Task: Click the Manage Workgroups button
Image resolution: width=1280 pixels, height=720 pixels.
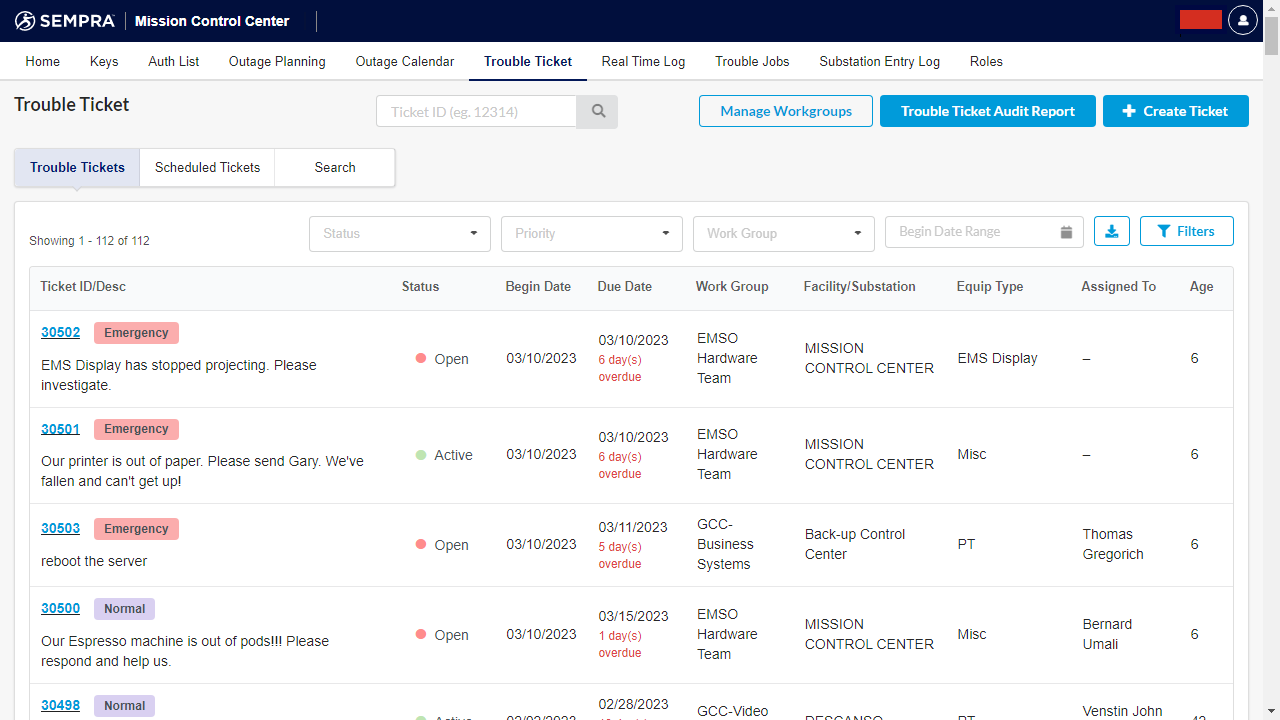Action: (x=785, y=111)
